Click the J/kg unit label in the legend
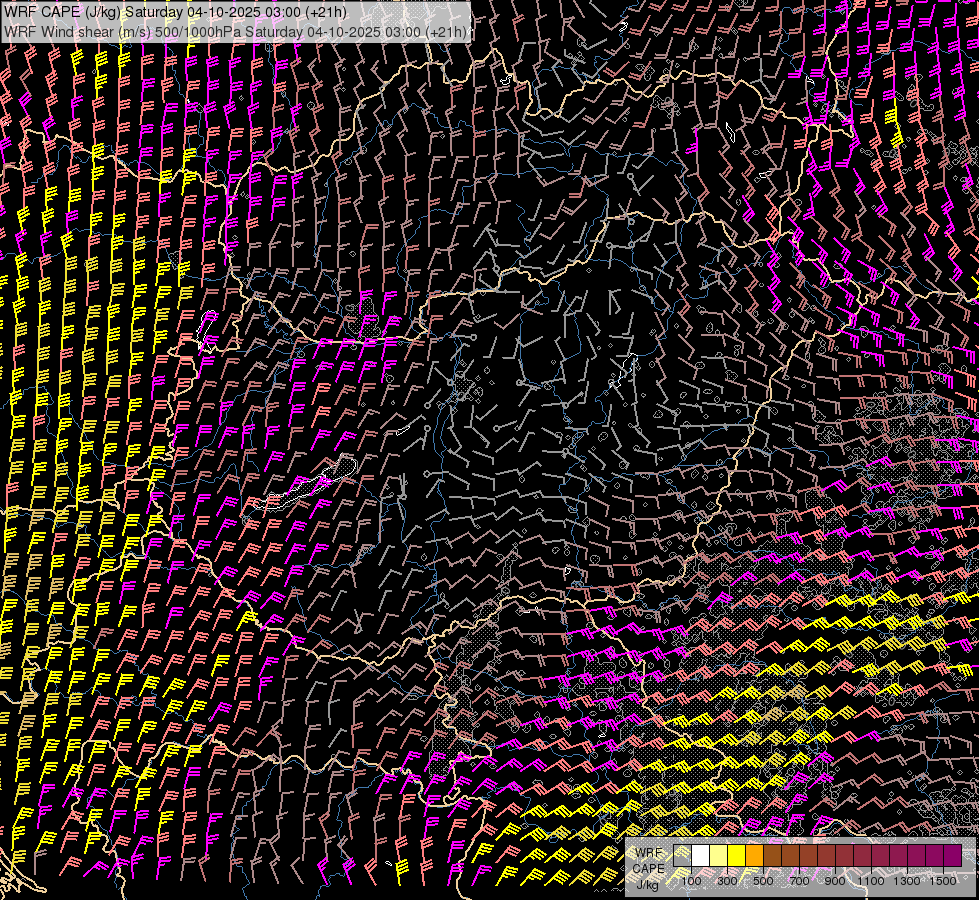The width and height of the screenshot is (979, 900). pyautogui.click(x=648, y=884)
